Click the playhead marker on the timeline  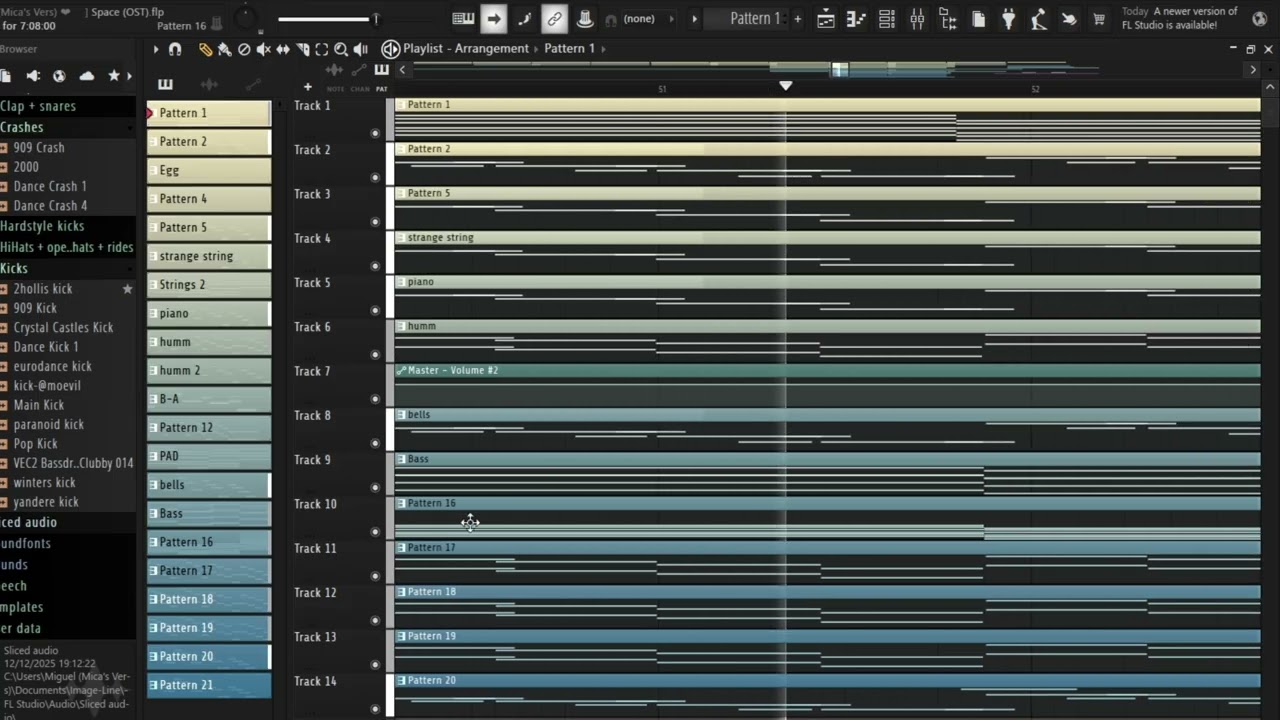pos(786,86)
